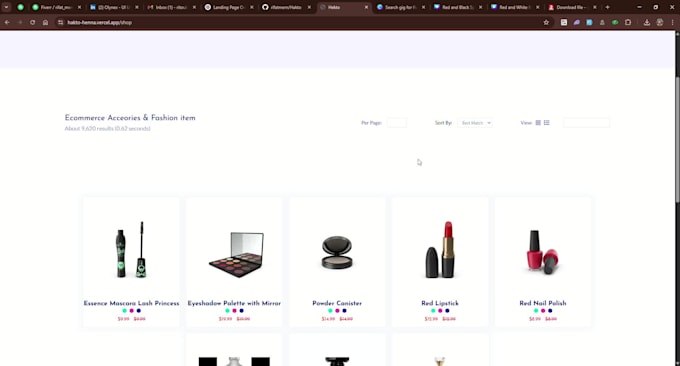
Task: Click the powder canister product image
Action: pos(337,252)
